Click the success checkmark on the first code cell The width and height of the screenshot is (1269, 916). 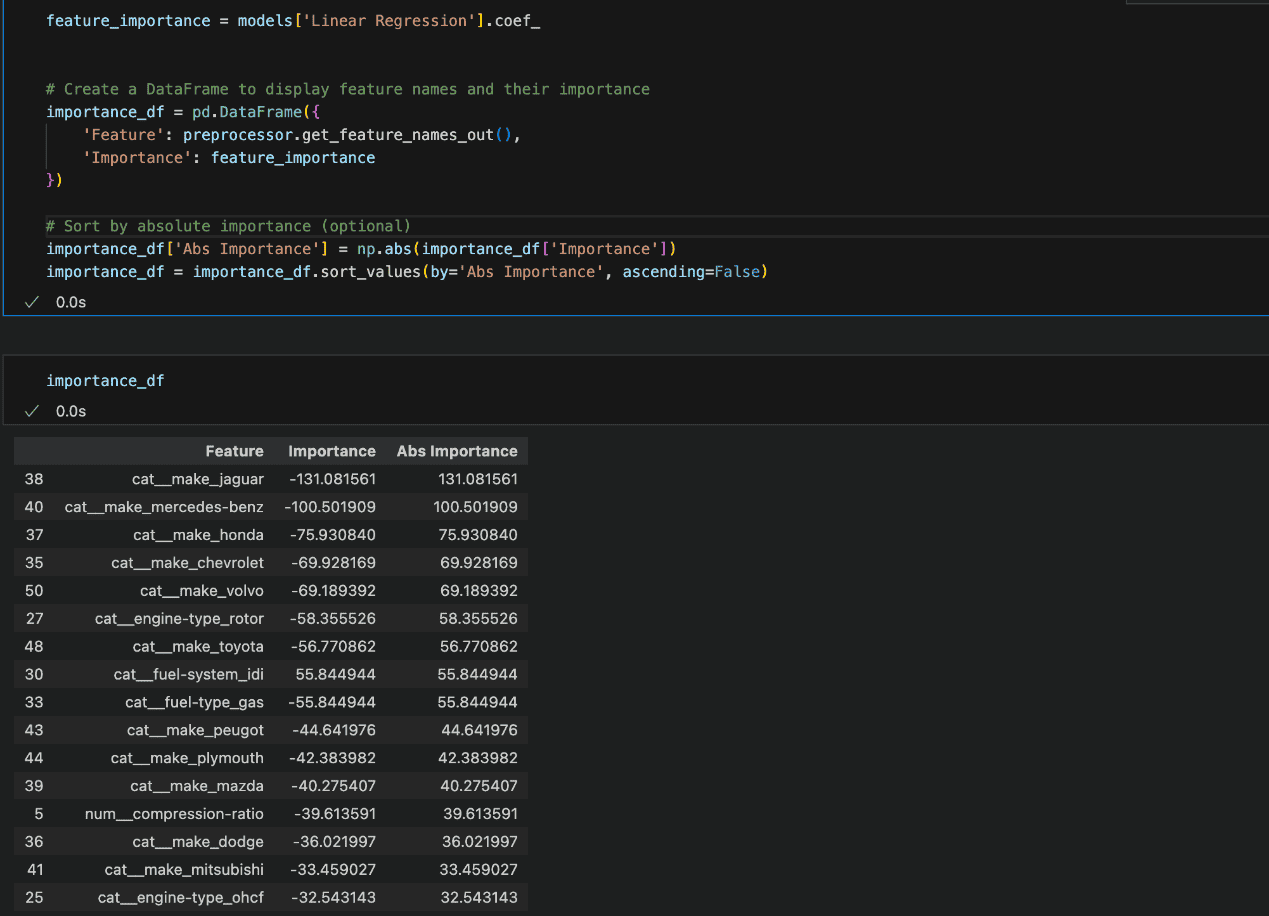point(31,302)
